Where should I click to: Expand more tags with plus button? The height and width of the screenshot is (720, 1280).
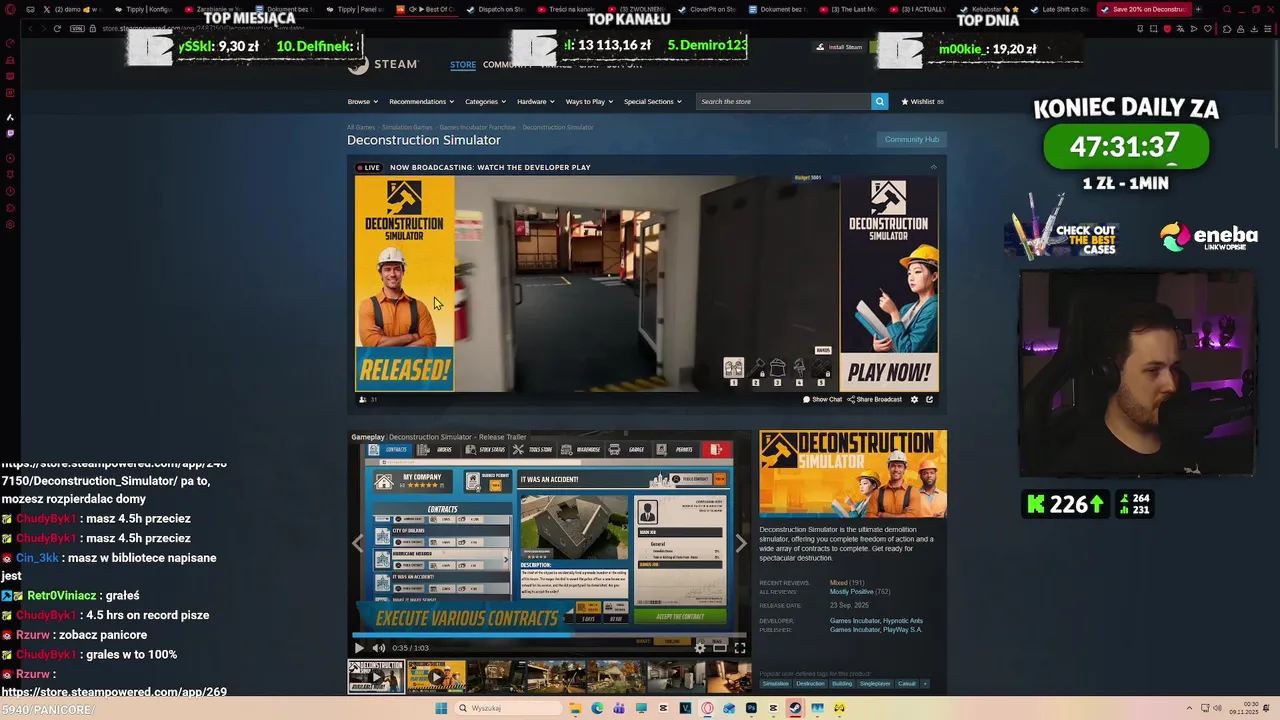click(x=925, y=684)
